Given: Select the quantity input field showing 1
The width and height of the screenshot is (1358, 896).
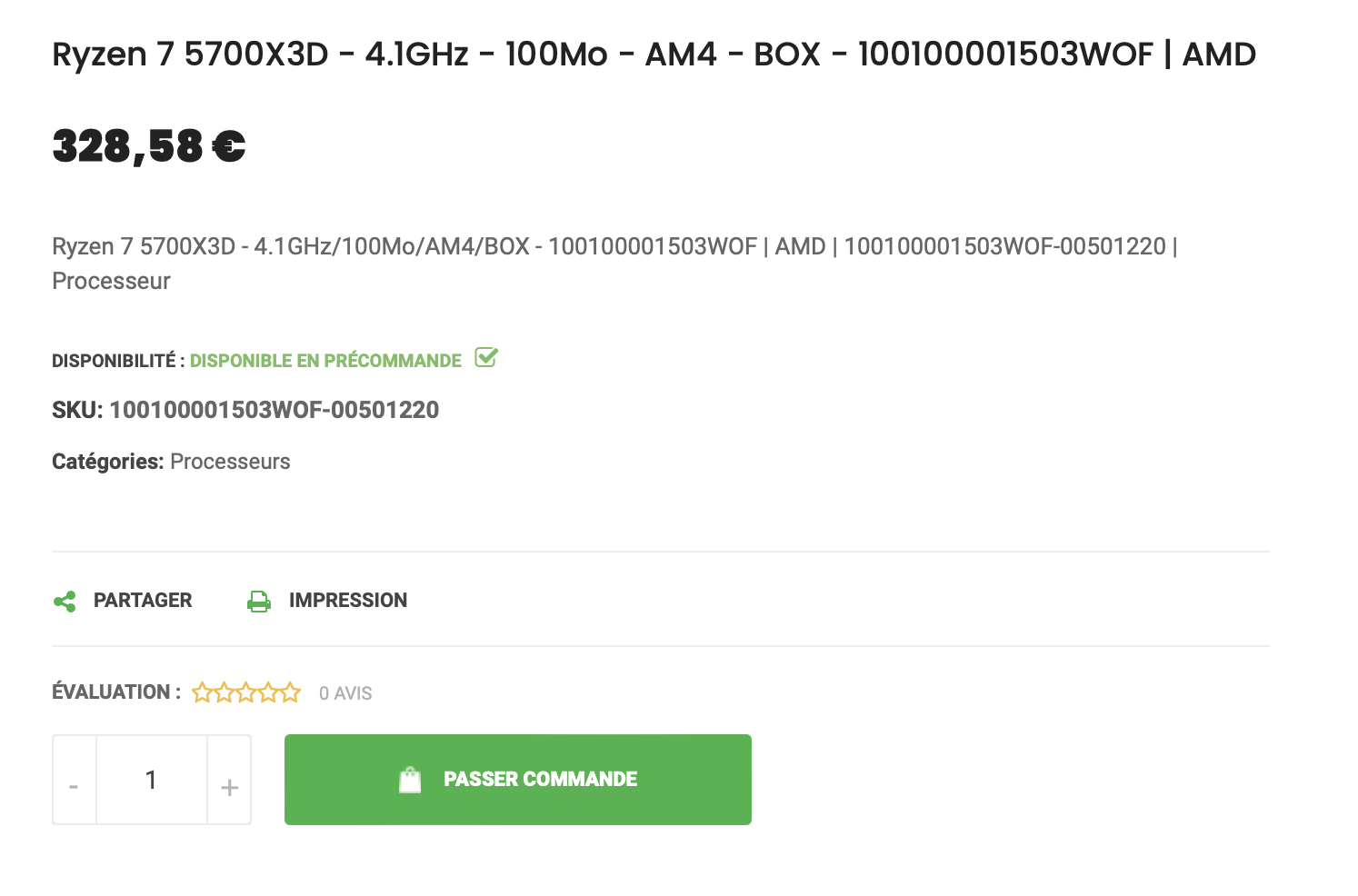Looking at the screenshot, I should tap(151, 779).
